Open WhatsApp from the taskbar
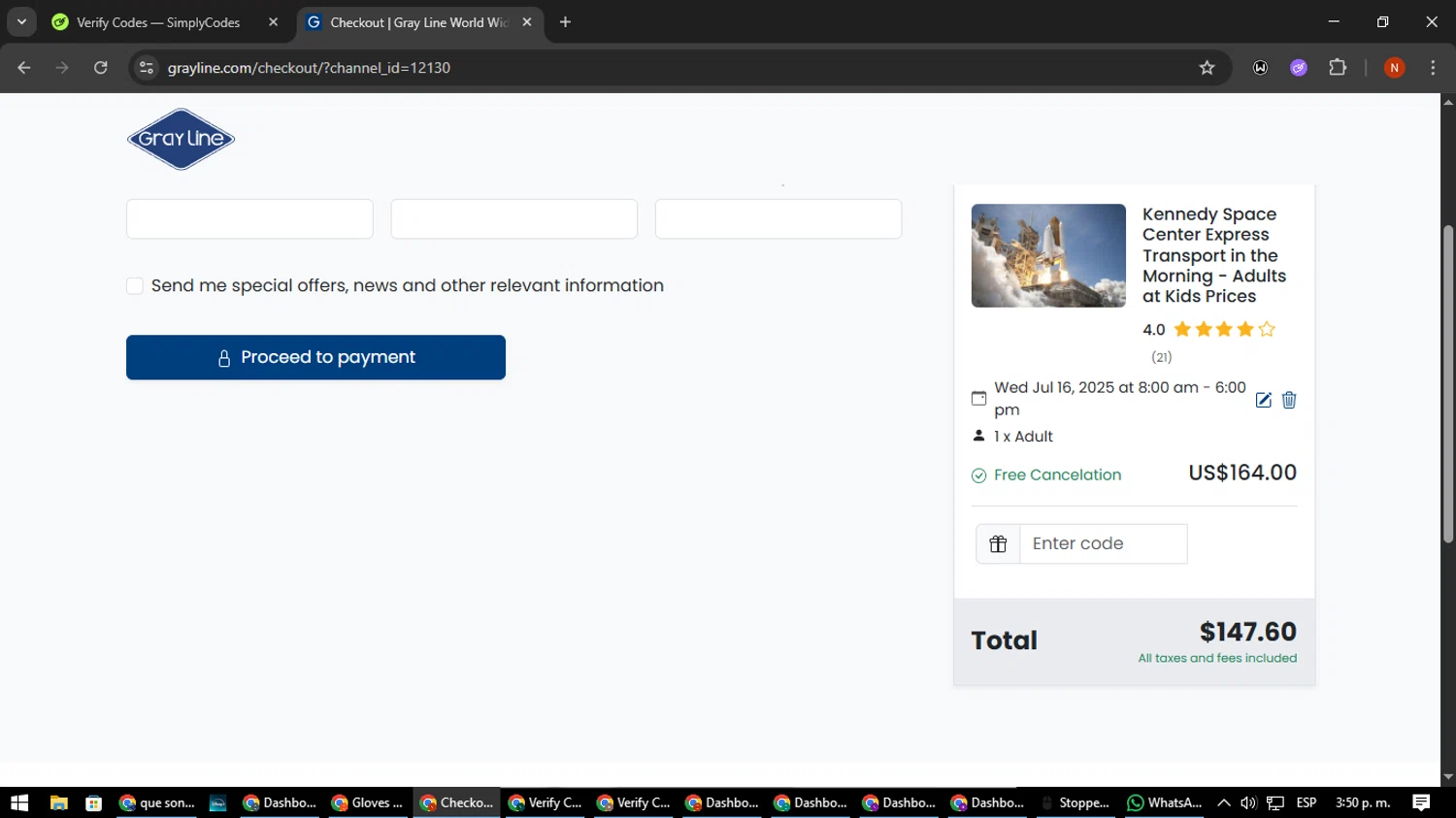 pyautogui.click(x=1164, y=802)
